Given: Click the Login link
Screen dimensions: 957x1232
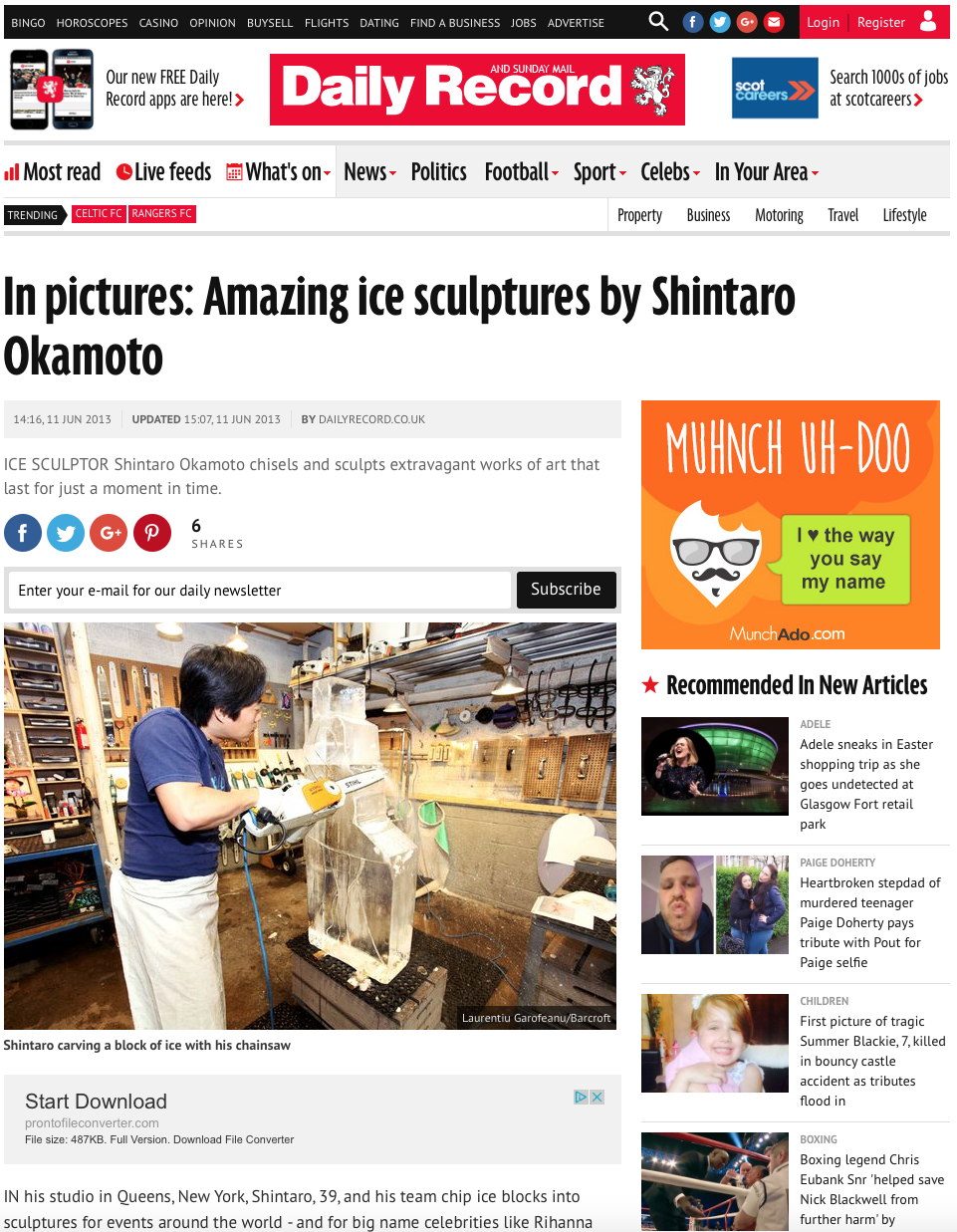Looking at the screenshot, I should point(823,22).
